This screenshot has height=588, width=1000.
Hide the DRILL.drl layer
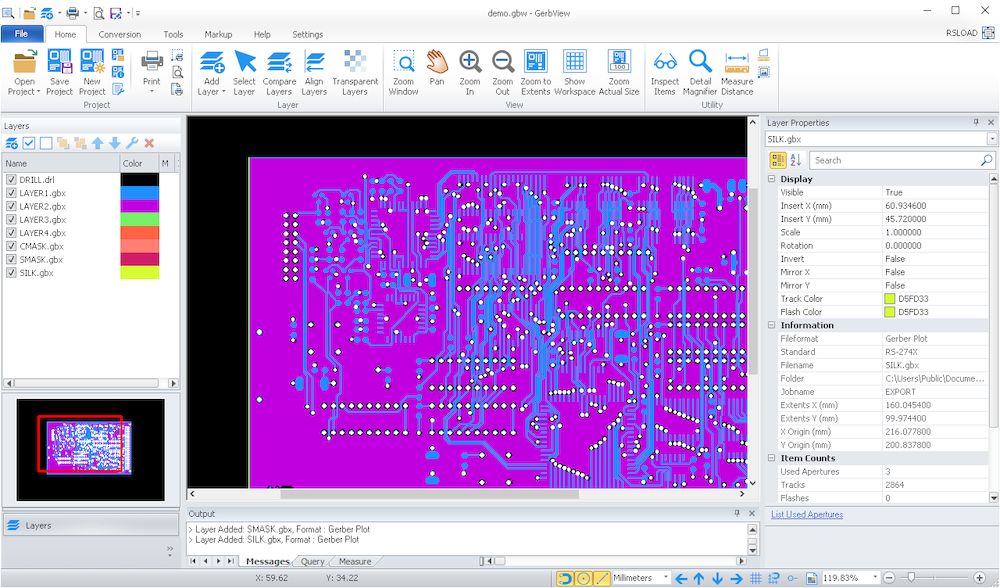coord(12,179)
